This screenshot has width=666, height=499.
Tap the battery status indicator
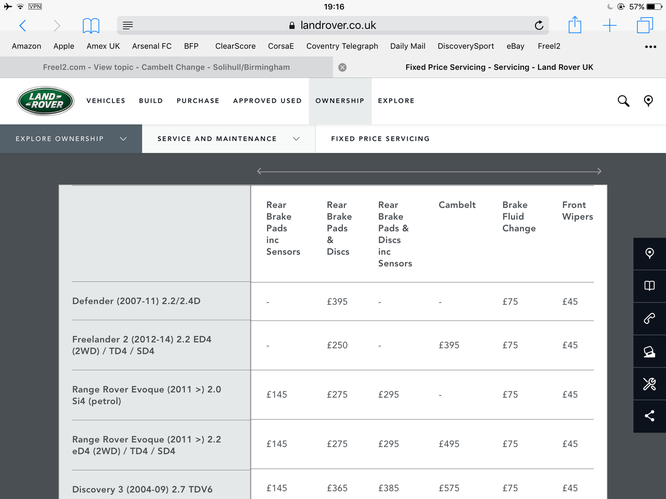tap(654, 7)
